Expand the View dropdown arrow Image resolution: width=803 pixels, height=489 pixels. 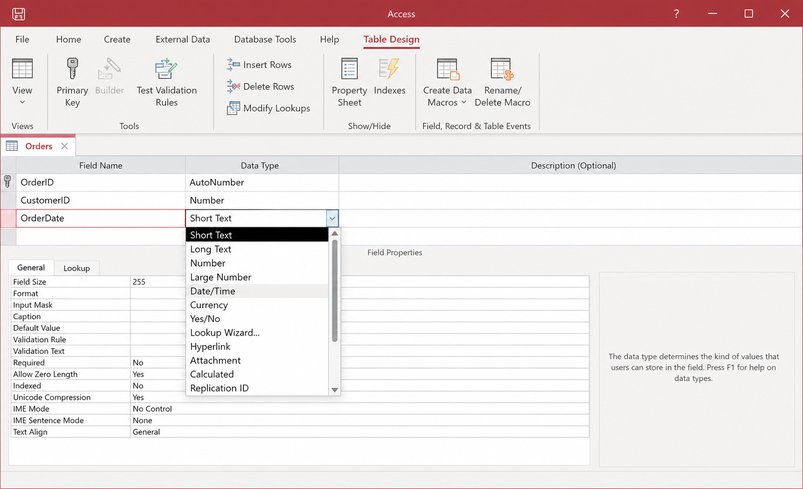(22, 102)
